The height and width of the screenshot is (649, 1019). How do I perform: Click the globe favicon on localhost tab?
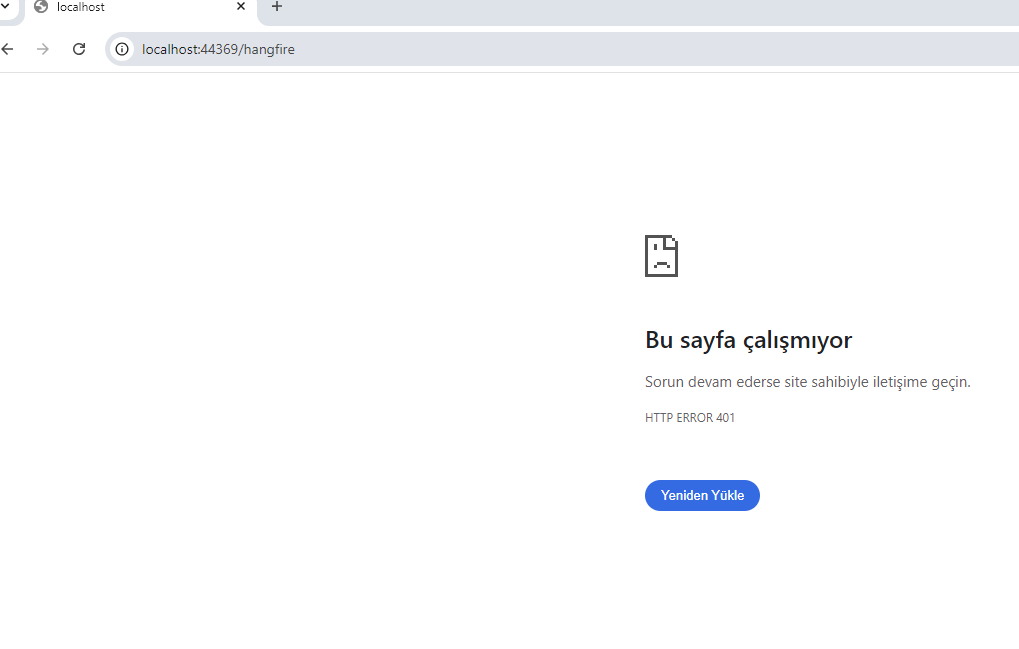coord(41,7)
